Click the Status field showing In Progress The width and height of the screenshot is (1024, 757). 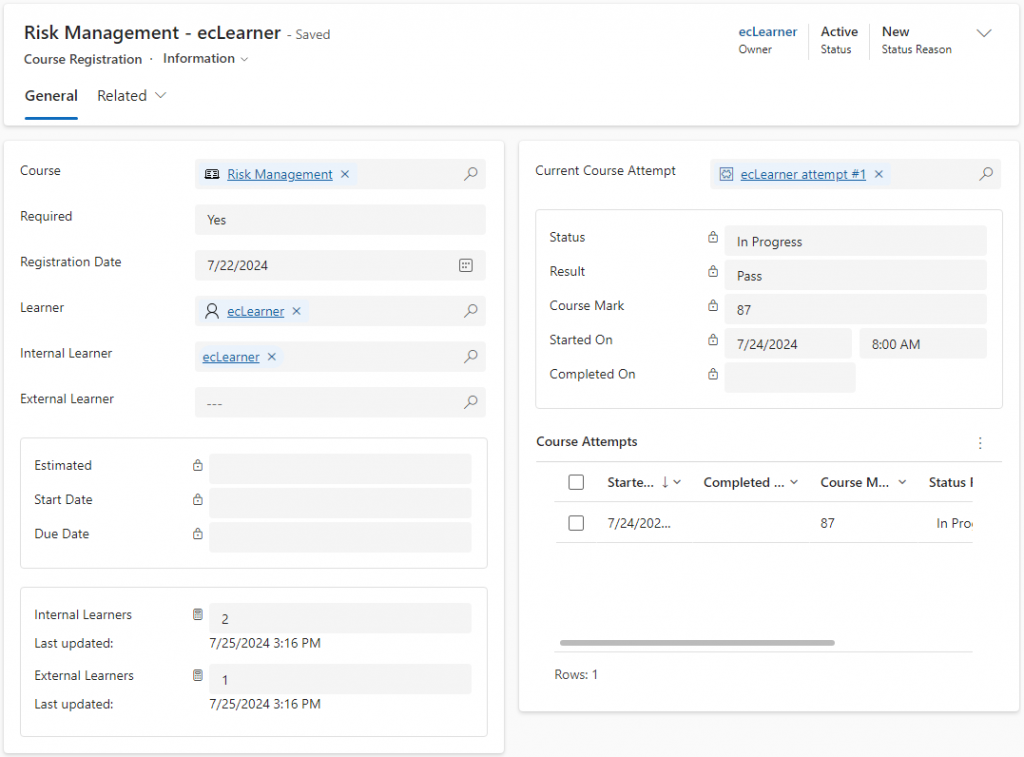pos(856,241)
